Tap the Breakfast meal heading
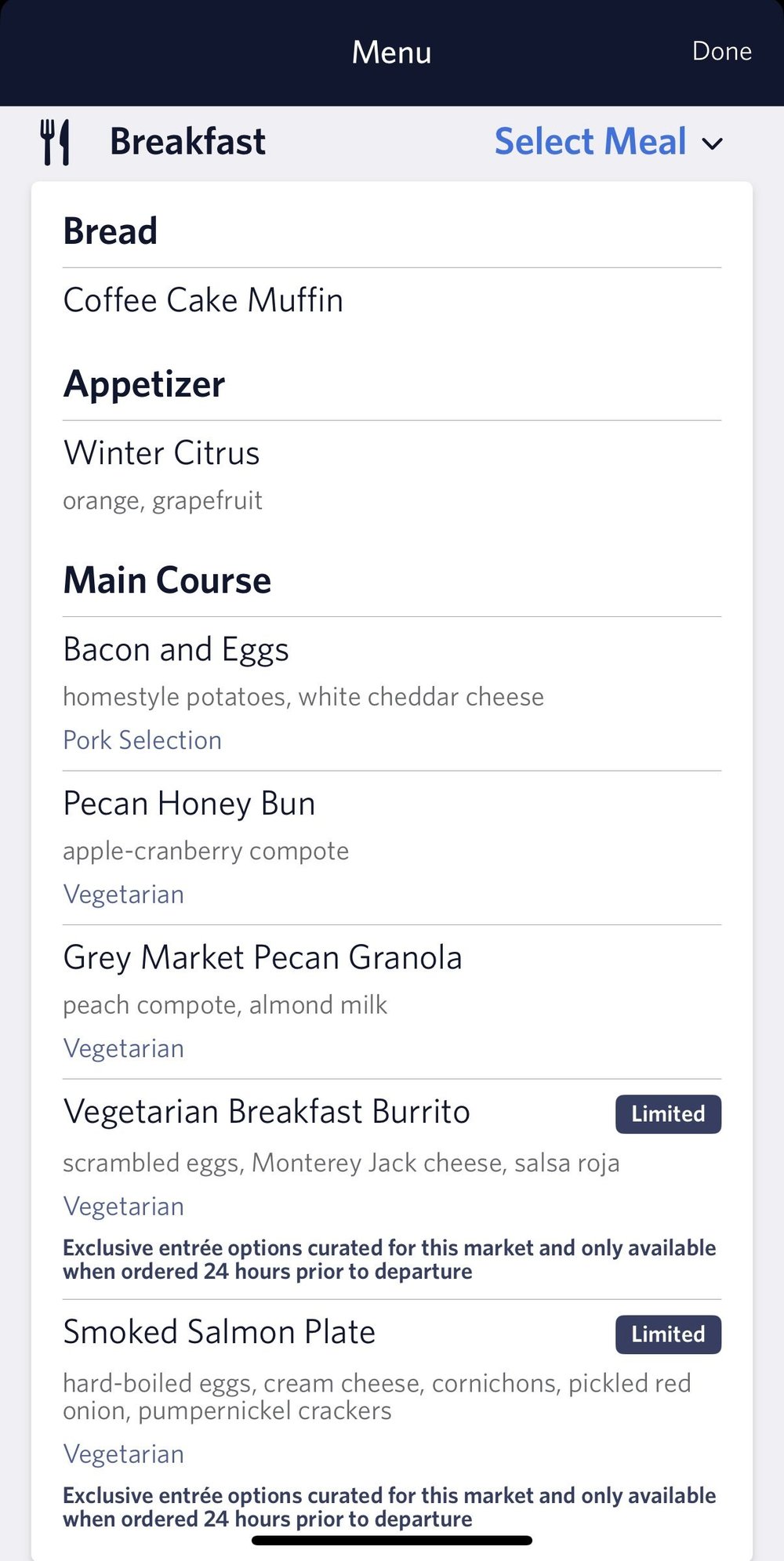 (x=187, y=142)
